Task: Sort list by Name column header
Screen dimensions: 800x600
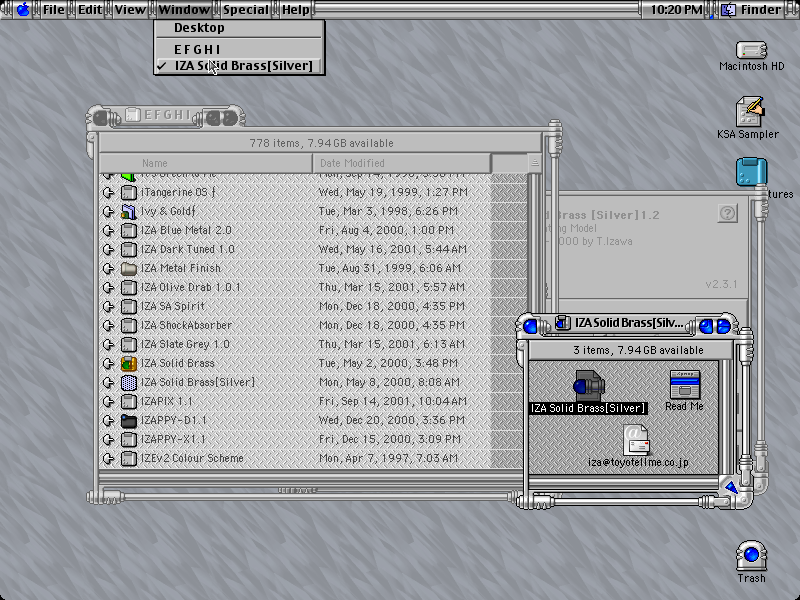Action: point(206,163)
